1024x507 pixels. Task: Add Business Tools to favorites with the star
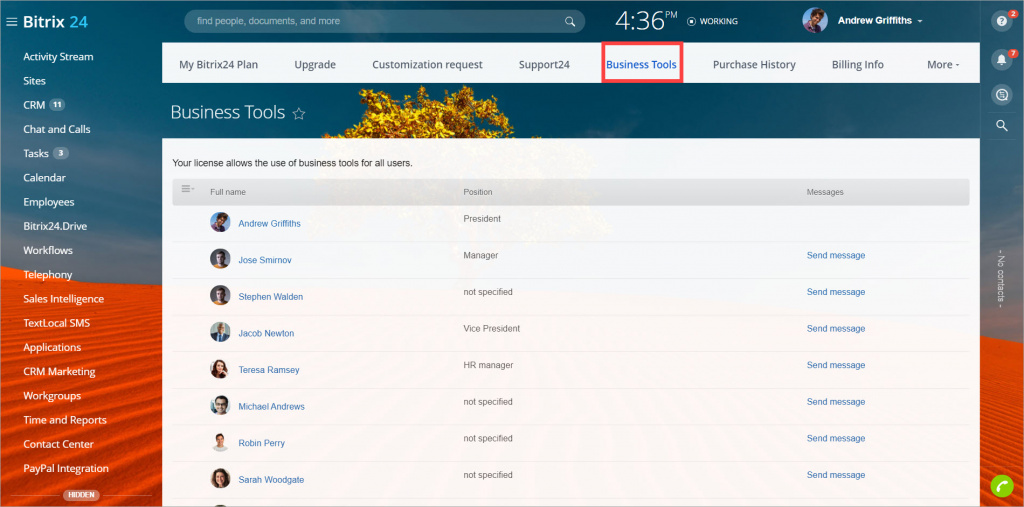[299, 114]
